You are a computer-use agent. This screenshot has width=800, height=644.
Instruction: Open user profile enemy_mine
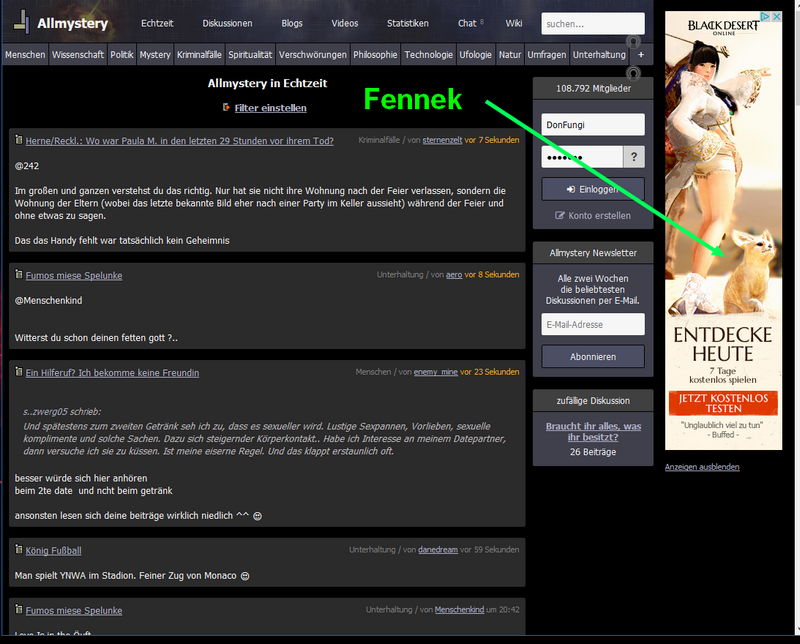tap(436, 371)
